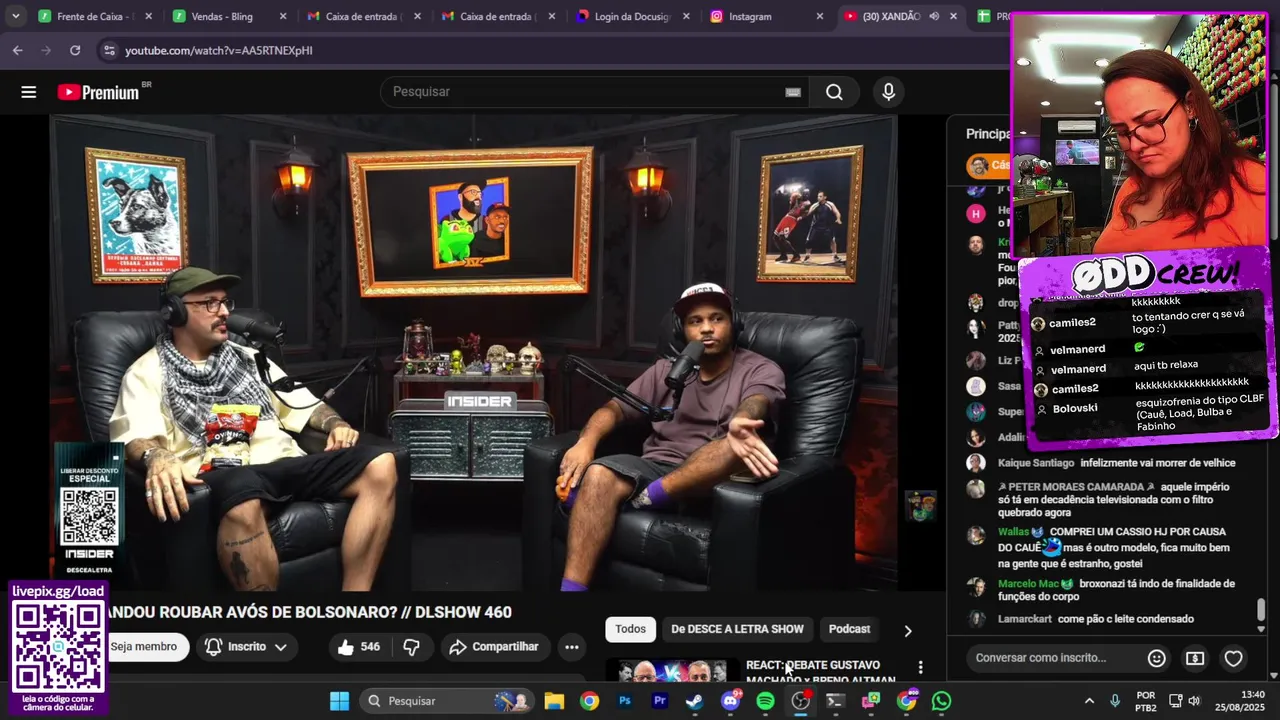
Task: Close the XANDÃO YouTube tab
Action: tap(954, 17)
